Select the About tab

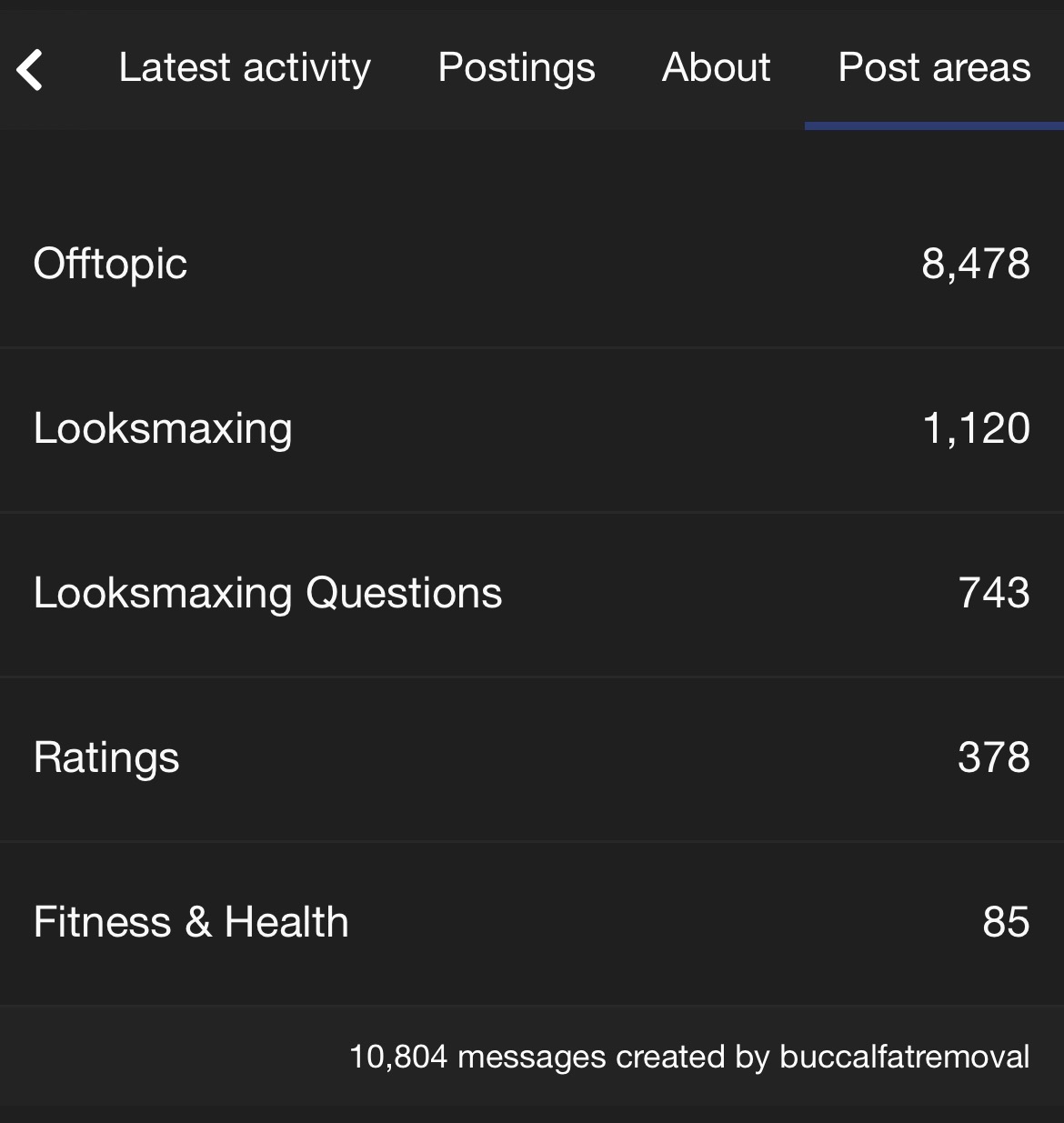pyautogui.click(x=716, y=67)
